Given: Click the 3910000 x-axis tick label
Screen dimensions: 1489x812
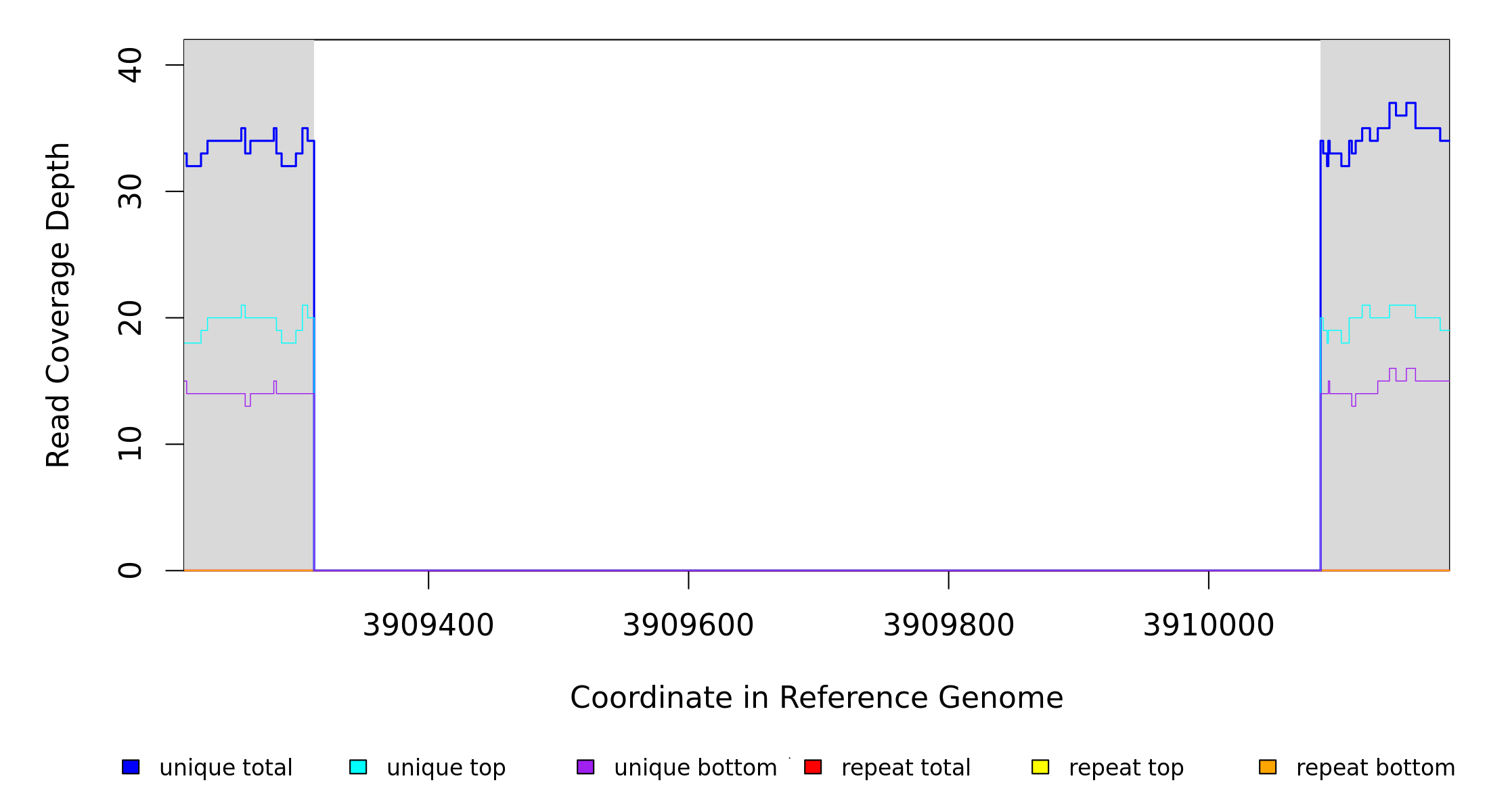Looking at the screenshot, I should (x=1209, y=625).
